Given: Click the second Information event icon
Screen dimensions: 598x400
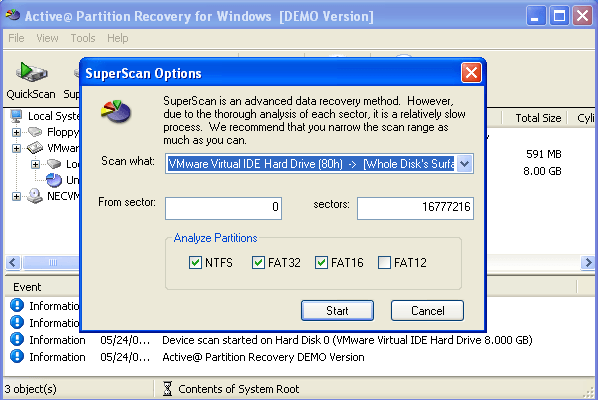Looking at the screenshot, I should tap(17, 323).
